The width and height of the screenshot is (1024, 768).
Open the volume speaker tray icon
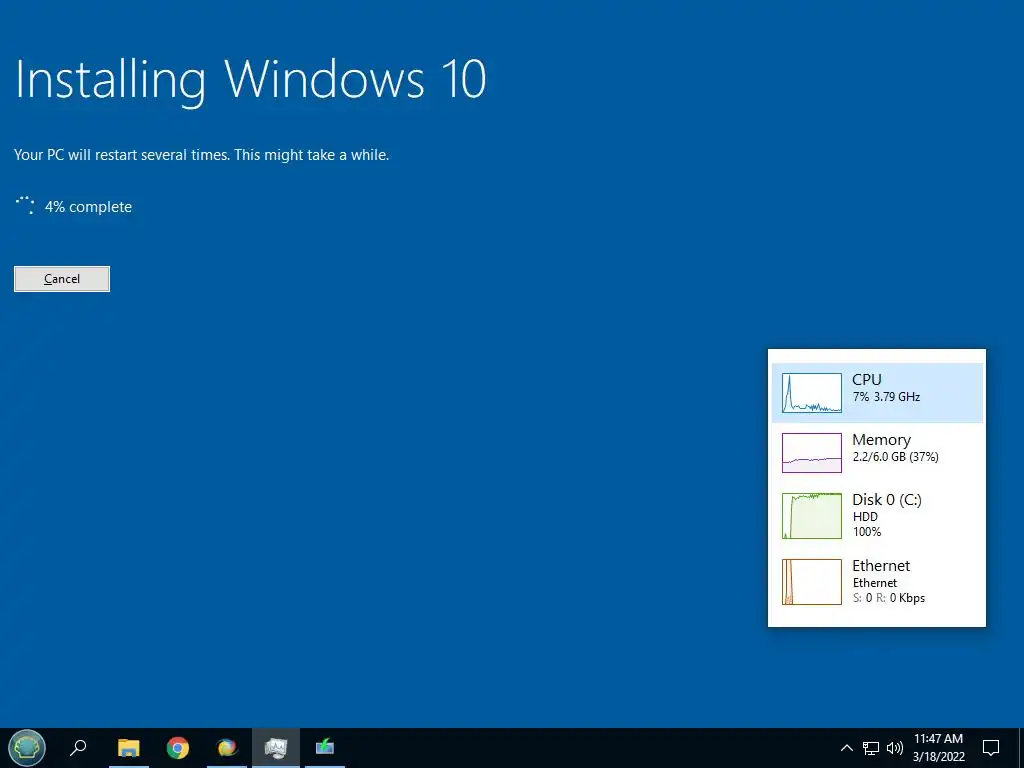895,748
